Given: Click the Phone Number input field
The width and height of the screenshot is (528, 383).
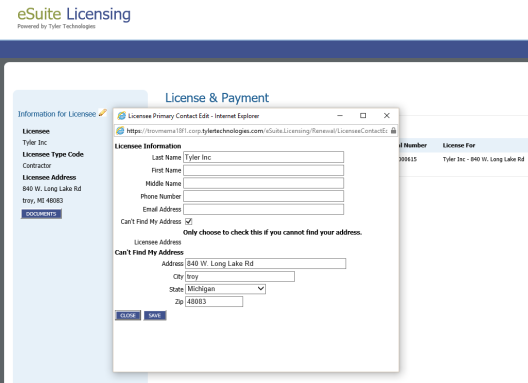Looking at the screenshot, I should coord(263,196).
